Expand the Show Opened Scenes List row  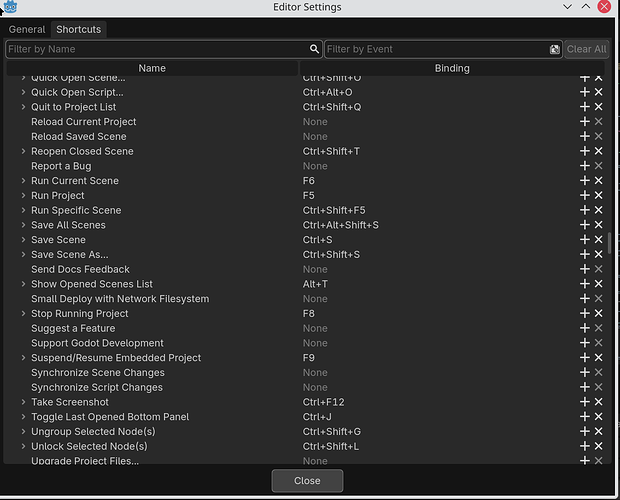tap(23, 284)
